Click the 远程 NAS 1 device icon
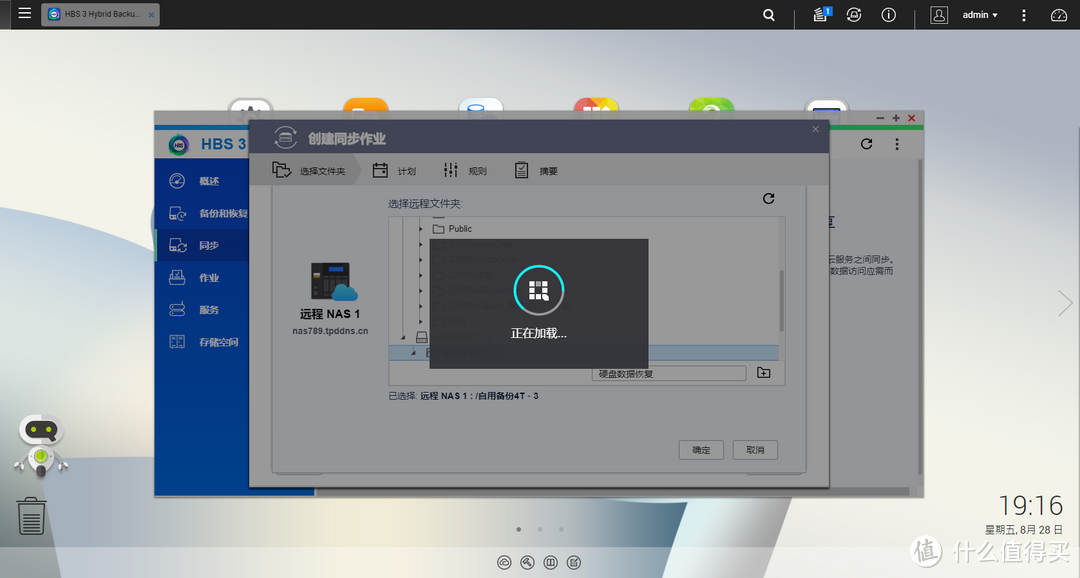This screenshot has width=1080, height=578. point(333,281)
